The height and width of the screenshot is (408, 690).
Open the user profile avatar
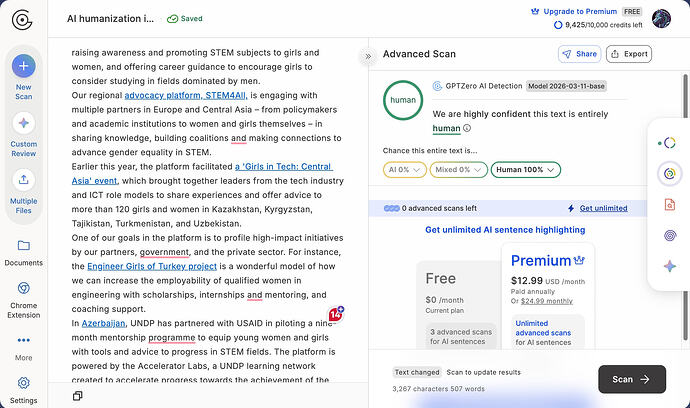click(661, 18)
